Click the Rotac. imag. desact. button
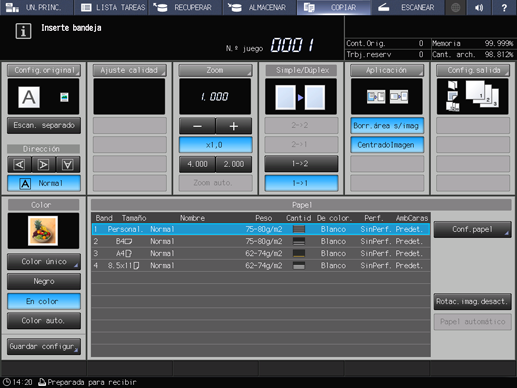This screenshot has height=388, width=517. pos(472,302)
